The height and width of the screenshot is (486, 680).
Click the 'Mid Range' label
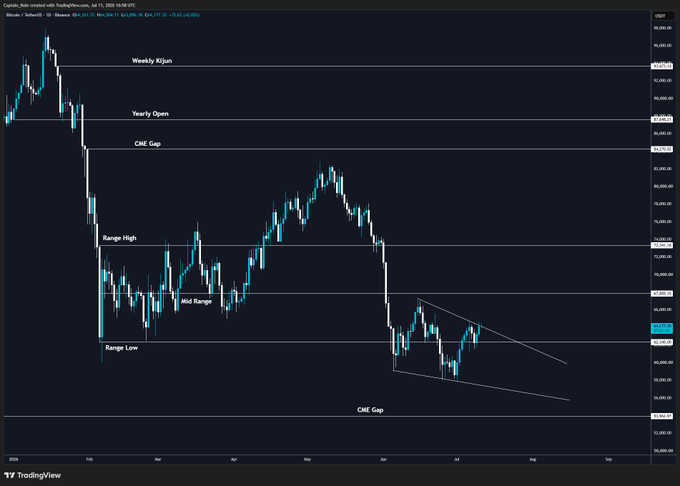tap(196, 301)
